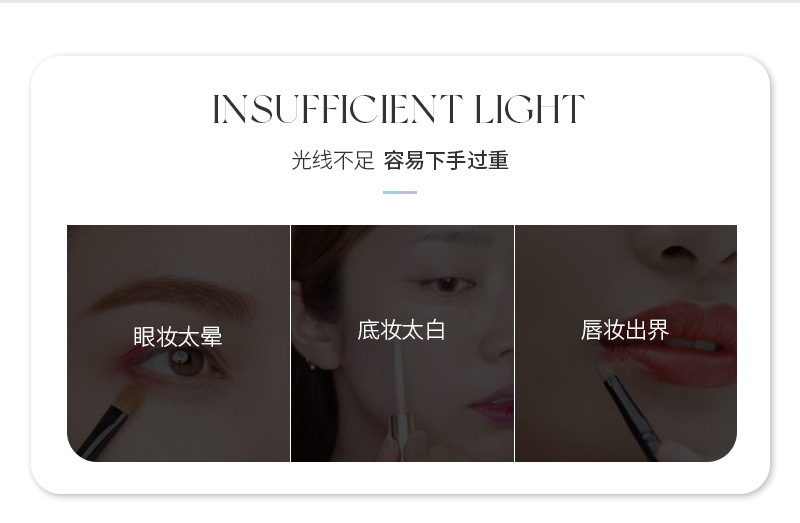Click the 底妆太白 label
800x523 pixels.
point(402,330)
